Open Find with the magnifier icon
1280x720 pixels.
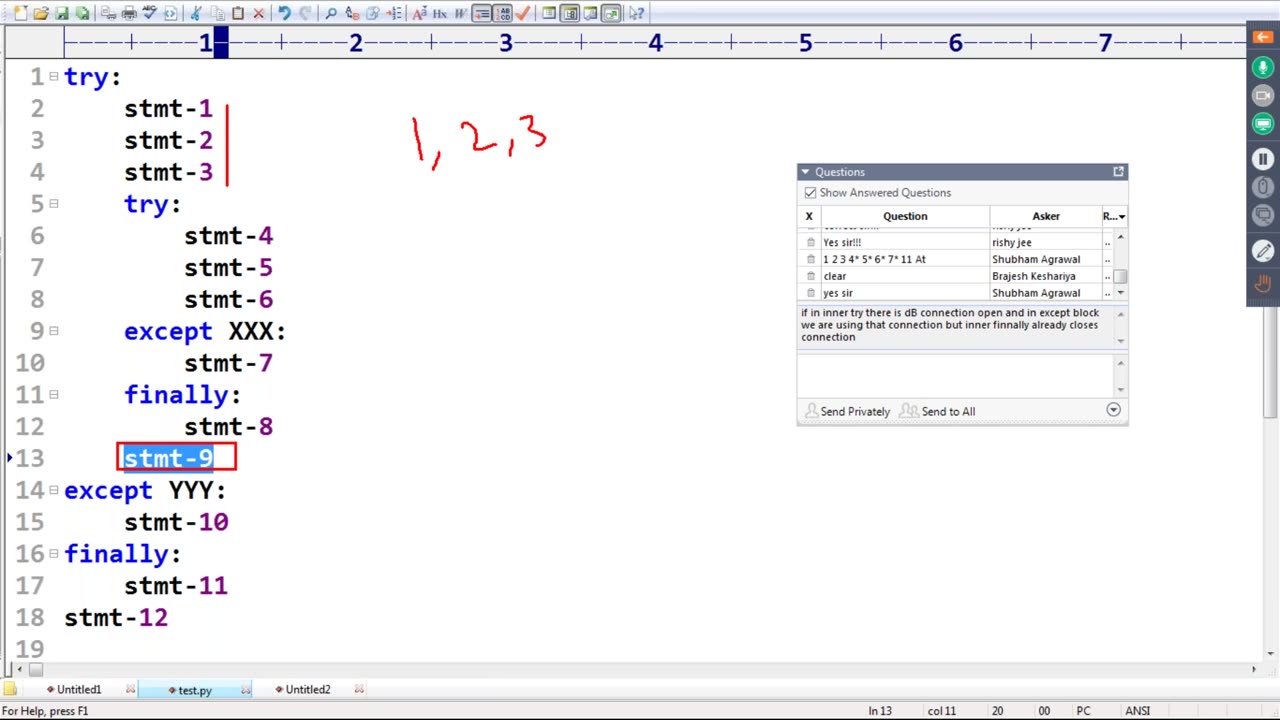[330, 13]
